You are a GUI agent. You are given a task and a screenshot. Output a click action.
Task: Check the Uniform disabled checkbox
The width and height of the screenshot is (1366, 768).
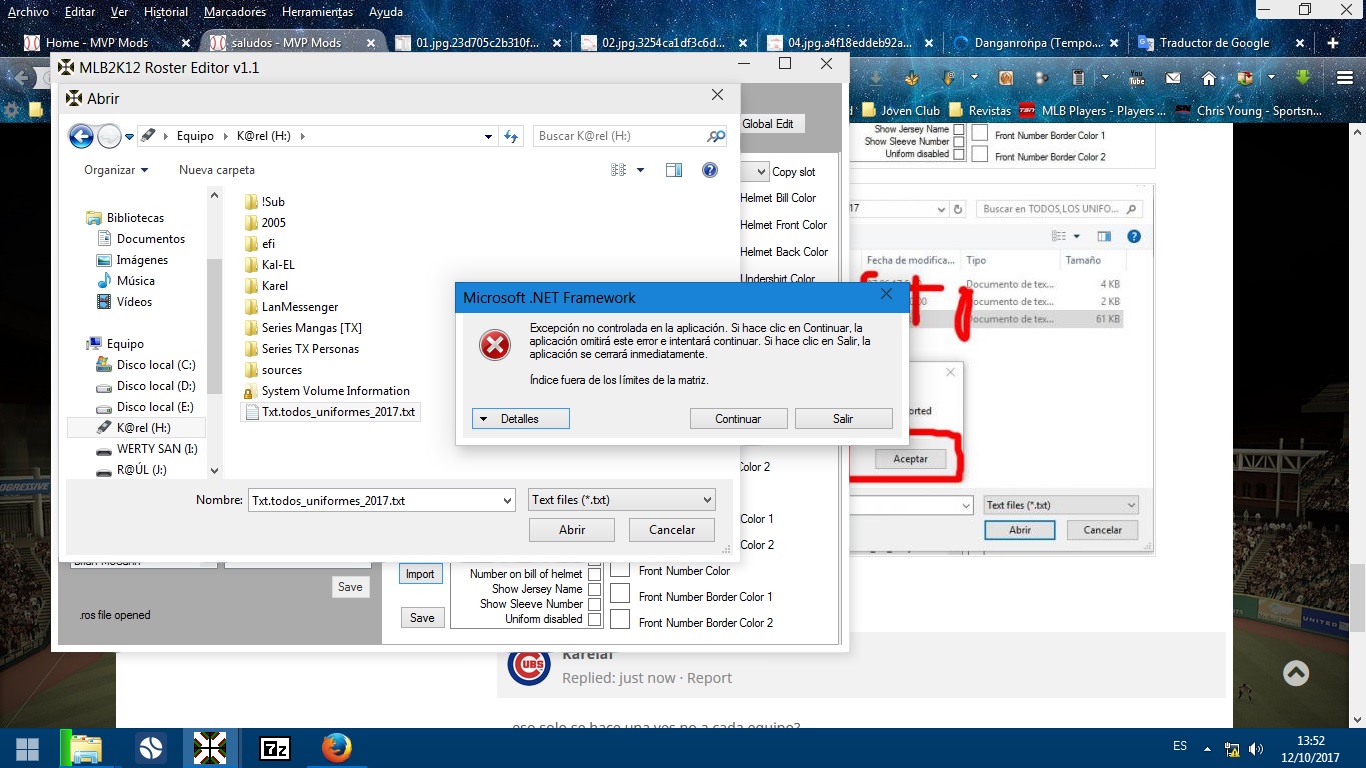(594, 619)
